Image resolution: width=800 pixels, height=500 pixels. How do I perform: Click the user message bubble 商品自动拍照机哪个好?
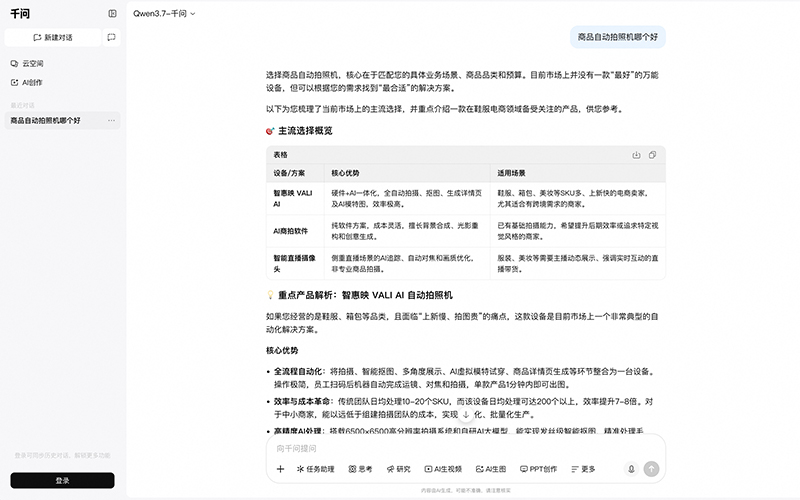tap(618, 37)
